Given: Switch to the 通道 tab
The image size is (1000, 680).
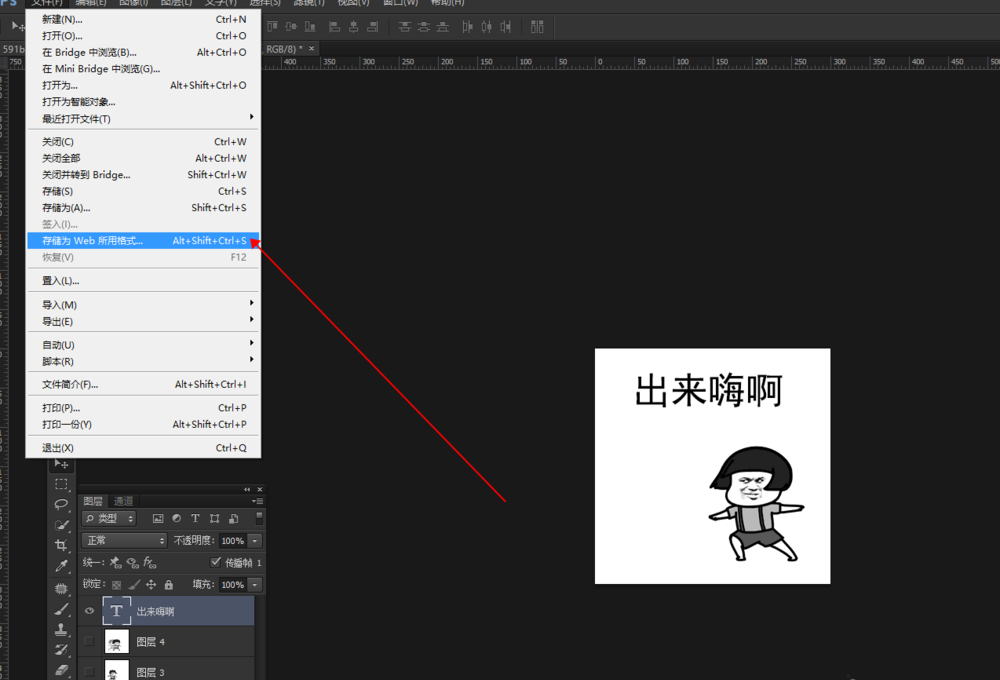Looking at the screenshot, I should click(x=123, y=501).
